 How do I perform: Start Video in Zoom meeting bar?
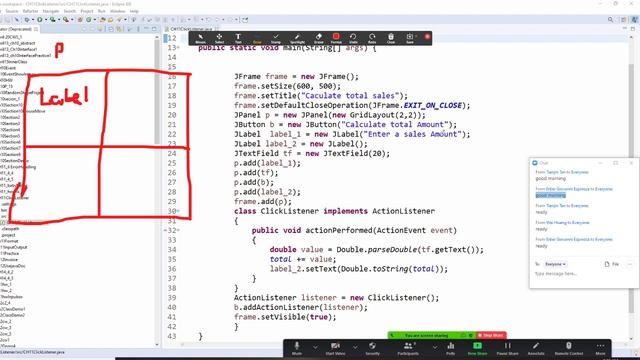click(335, 348)
